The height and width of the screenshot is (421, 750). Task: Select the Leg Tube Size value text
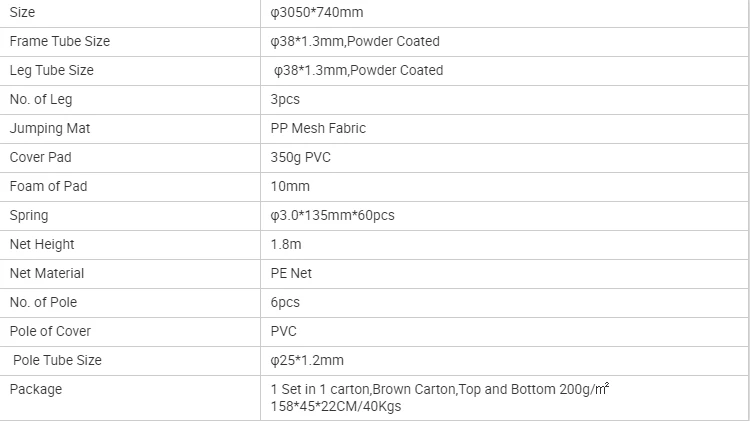358,70
